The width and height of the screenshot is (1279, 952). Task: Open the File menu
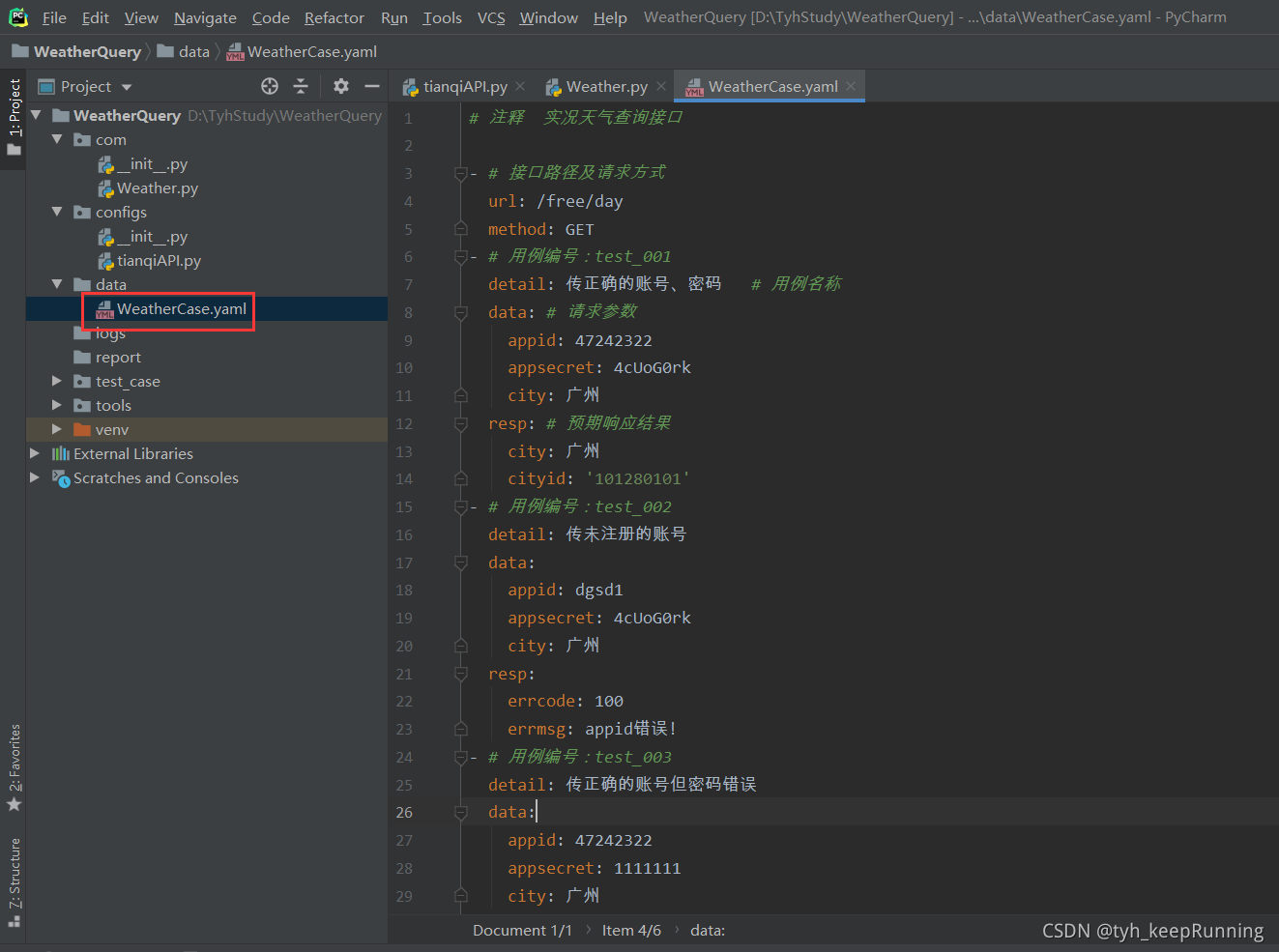tap(54, 17)
